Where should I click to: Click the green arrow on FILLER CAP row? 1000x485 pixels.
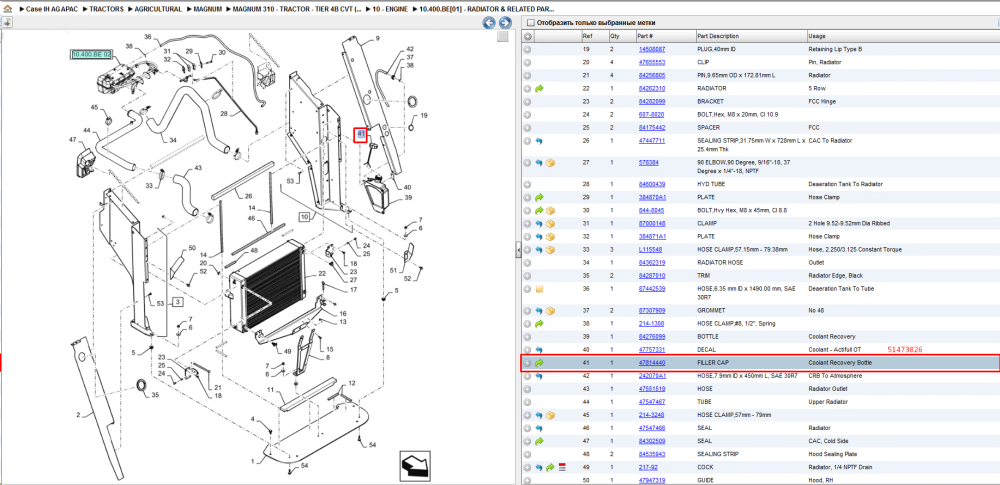[539, 363]
